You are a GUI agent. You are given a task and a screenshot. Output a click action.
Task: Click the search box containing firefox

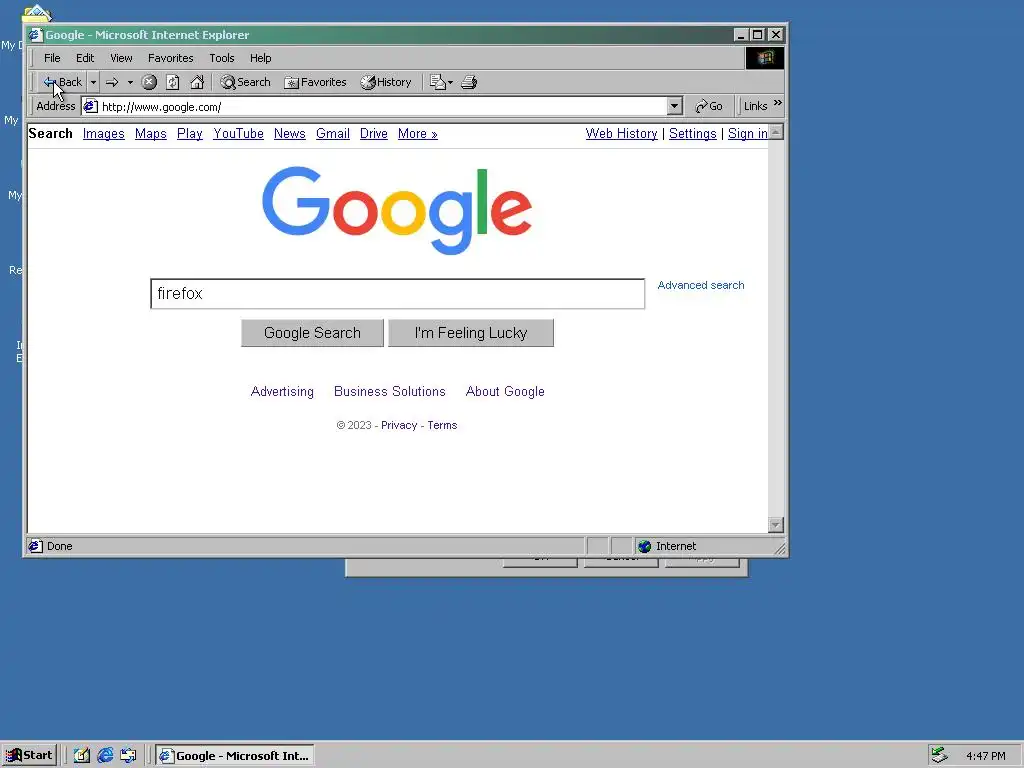pos(397,293)
